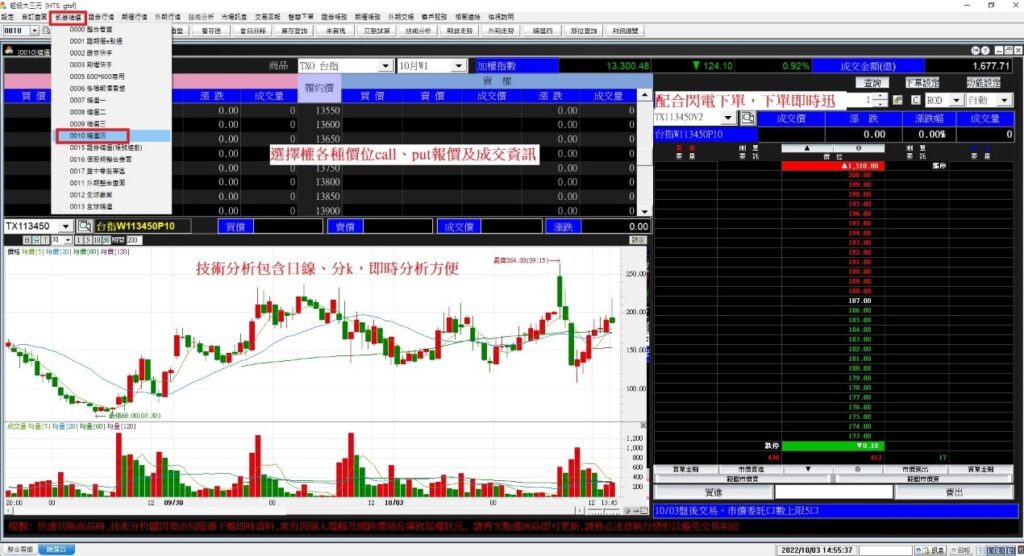Open the 自動 dropdown
The image size is (1024, 556).
(1004, 100)
